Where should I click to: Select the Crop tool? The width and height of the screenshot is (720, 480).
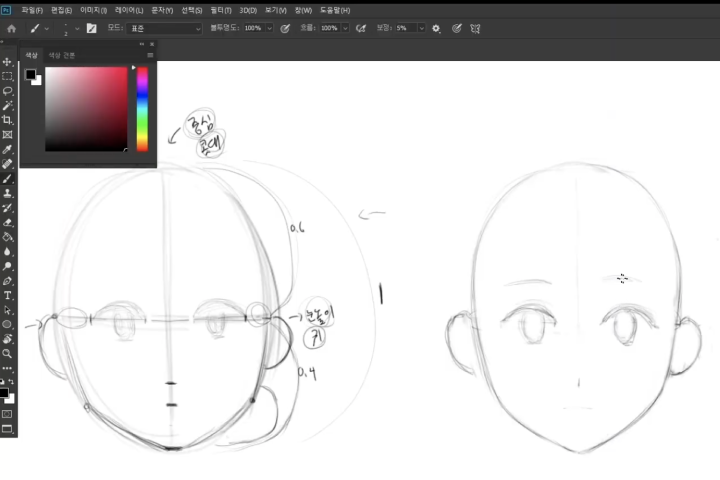7,120
